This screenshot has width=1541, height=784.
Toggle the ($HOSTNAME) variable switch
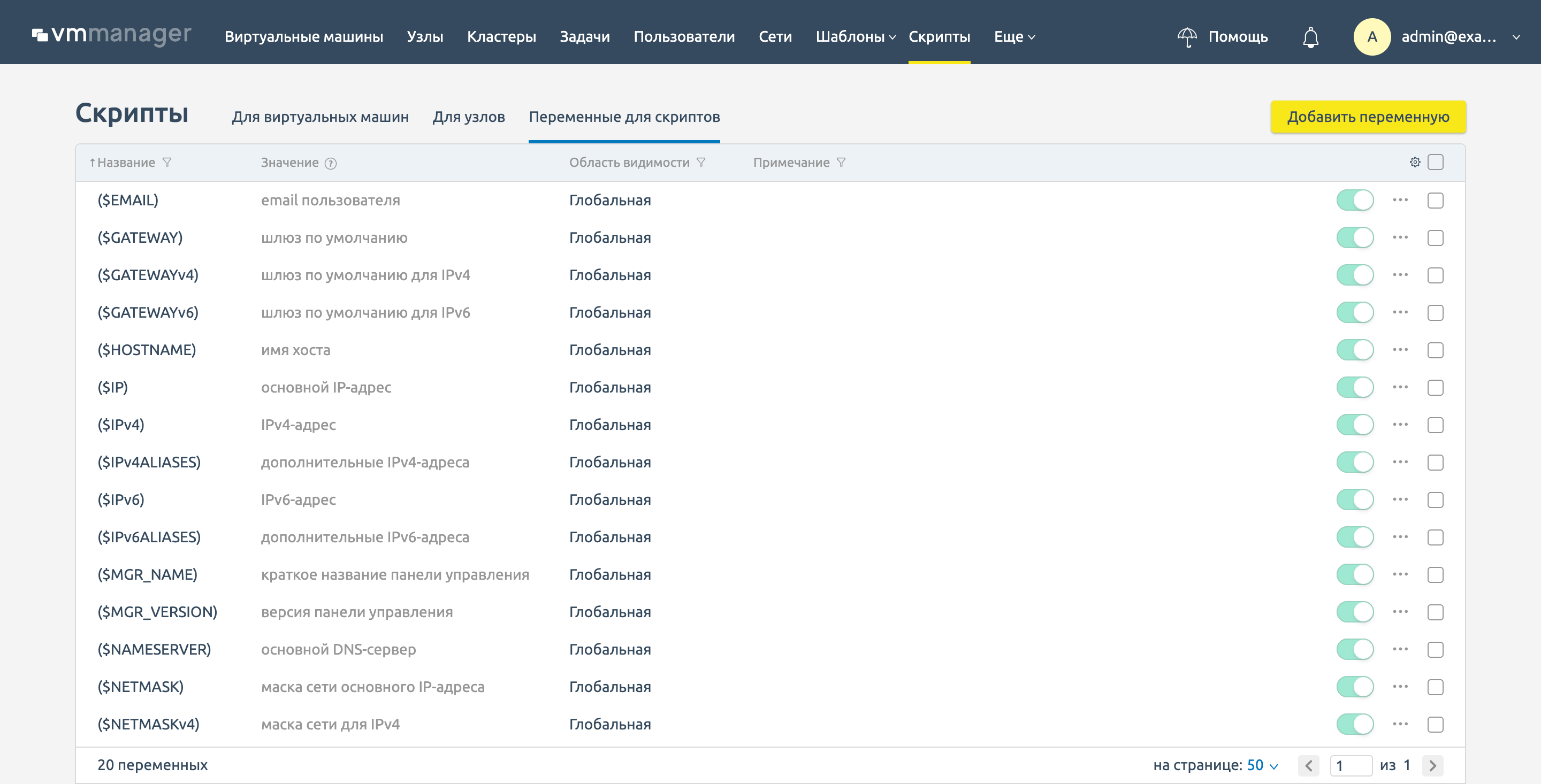click(1355, 350)
